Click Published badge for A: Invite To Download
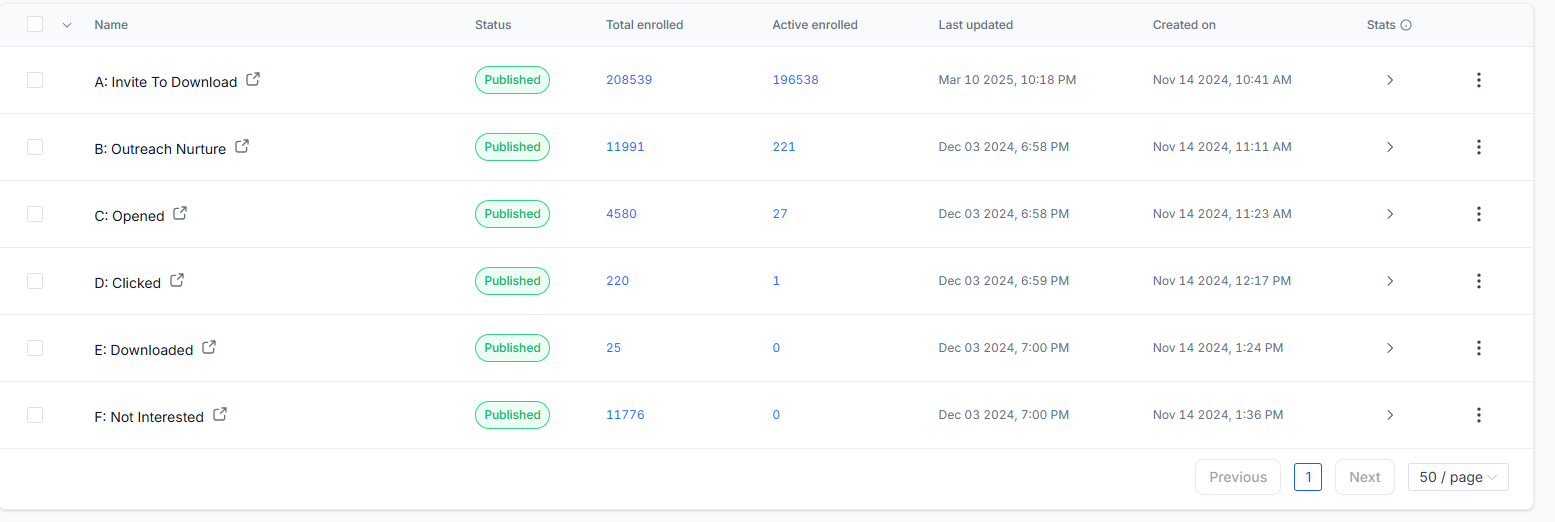 click(512, 80)
